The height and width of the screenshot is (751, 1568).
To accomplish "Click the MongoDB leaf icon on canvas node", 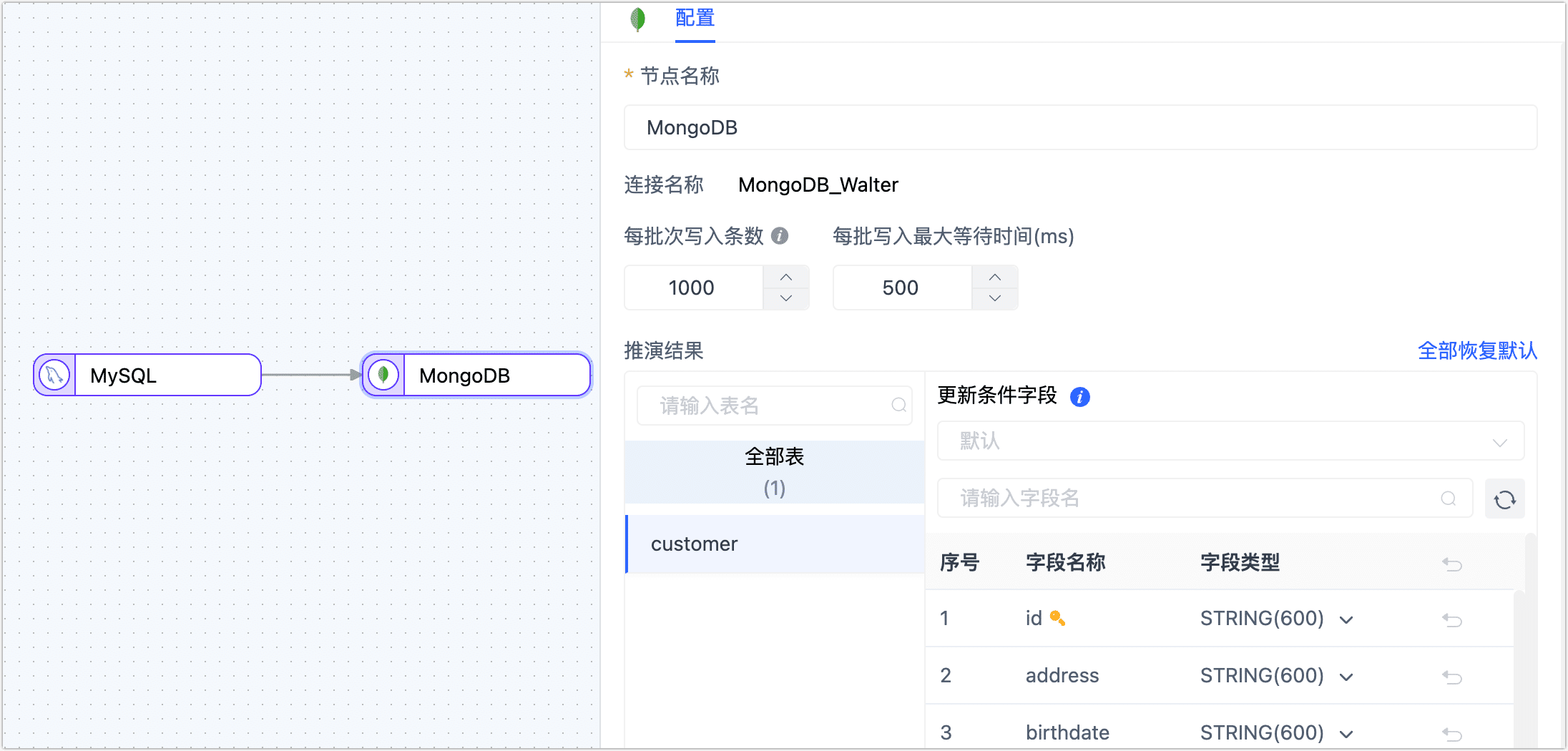I will (x=383, y=375).
